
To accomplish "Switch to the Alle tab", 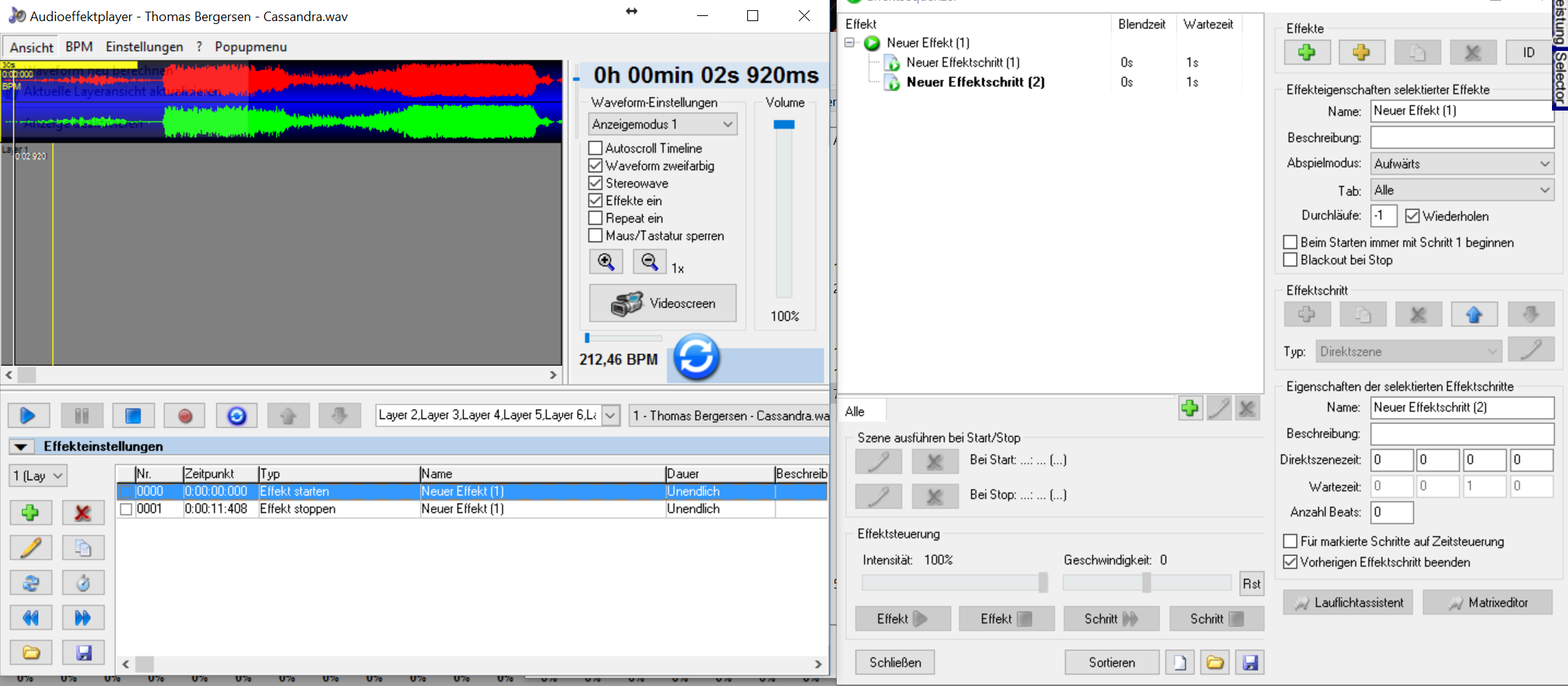I will point(861,410).
